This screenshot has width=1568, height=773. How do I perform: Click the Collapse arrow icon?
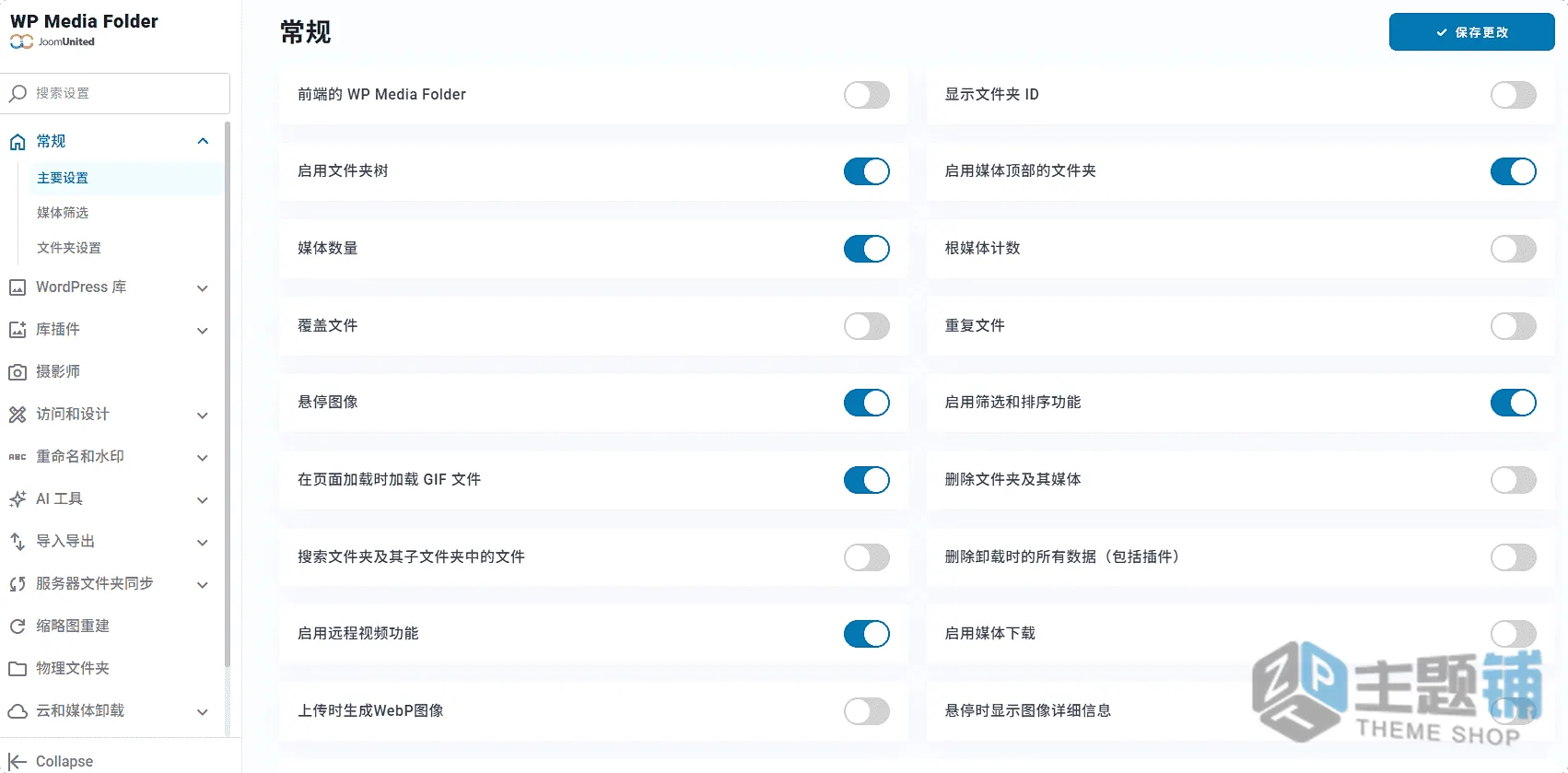click(x=18, y=761)
